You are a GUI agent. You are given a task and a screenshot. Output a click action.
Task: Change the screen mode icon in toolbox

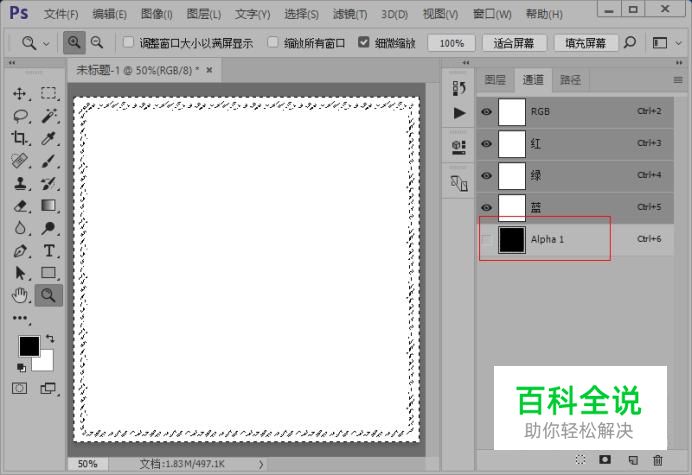click(x=48, y=388)
